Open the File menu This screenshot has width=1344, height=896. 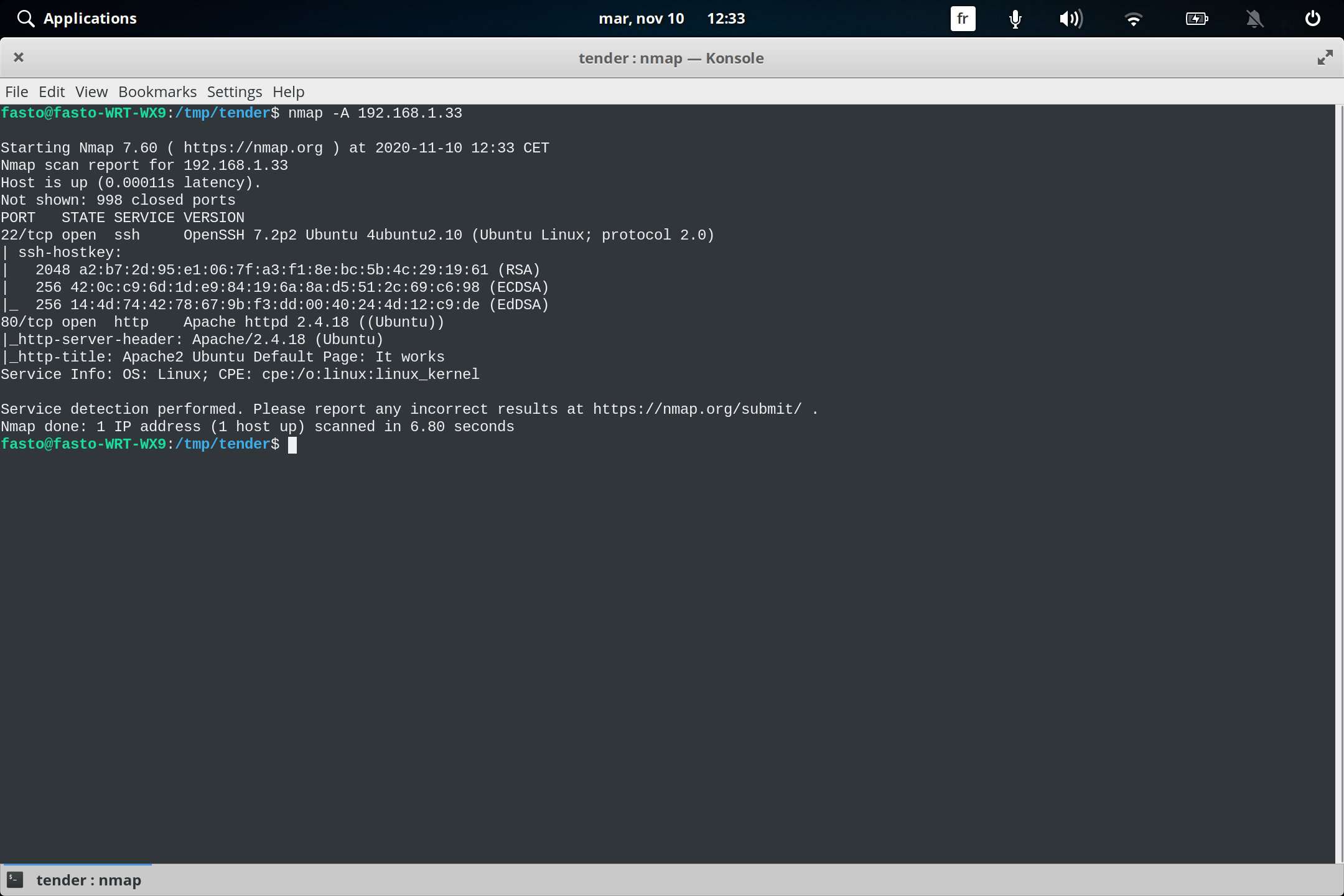16,91
